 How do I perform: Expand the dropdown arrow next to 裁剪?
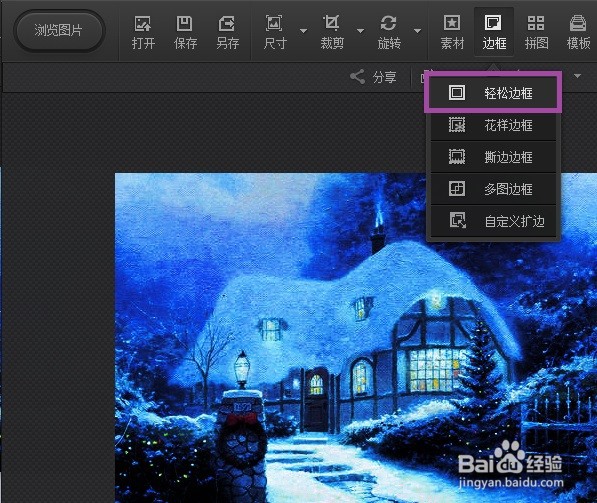coord(360,30)
